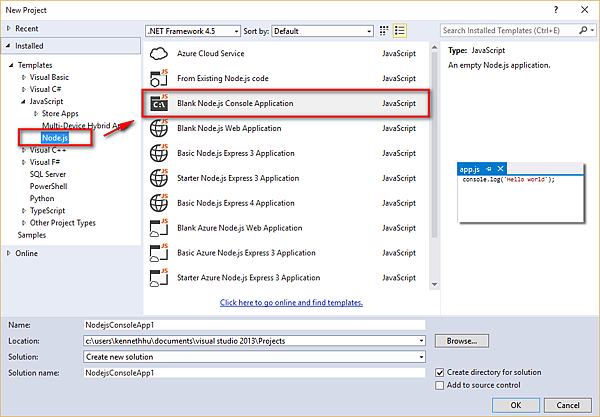Expand Other Project Types node arrow
The width and height of the screenshot is (600, 417).
[x=24, y=223]
